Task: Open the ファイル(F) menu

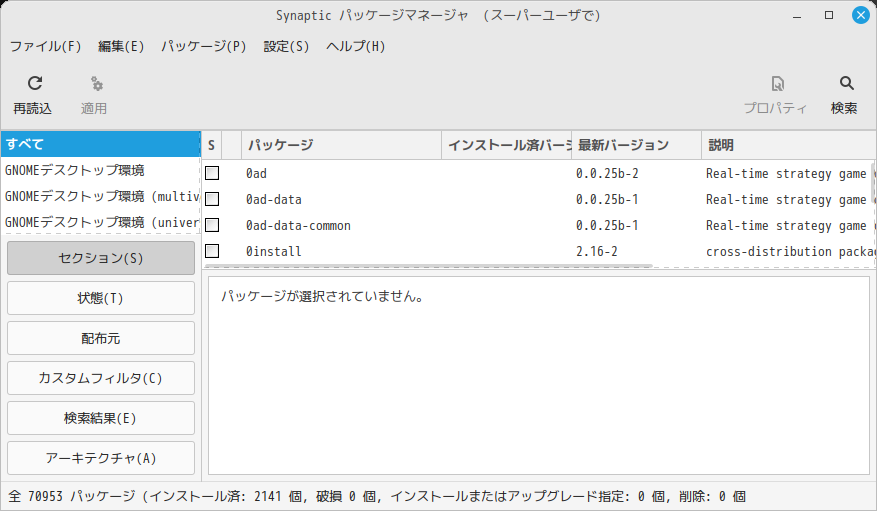Action: 45,46
